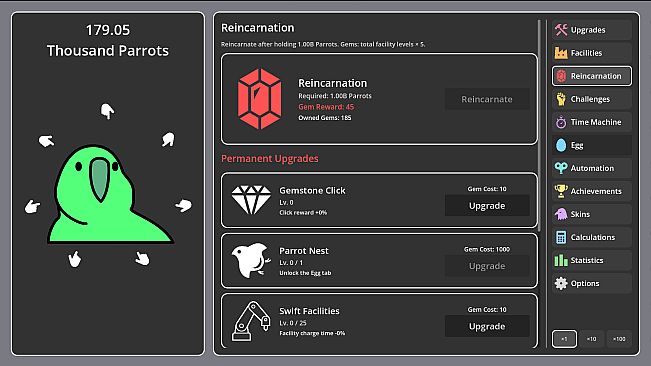This screenshot has height=366, width=651.
Task: Click the large red gem icon
Action: [x=259, y=99]
